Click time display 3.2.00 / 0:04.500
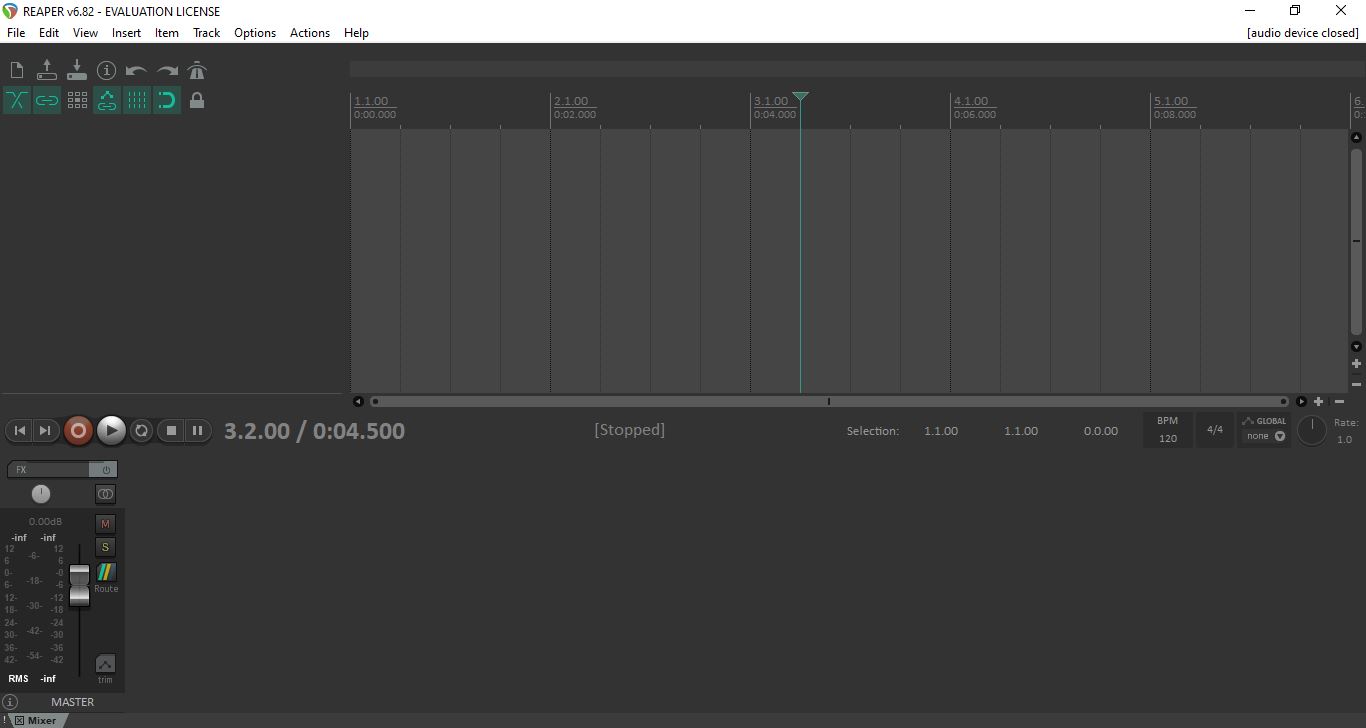This screenshot has height=728, width=1366. [x=314, y=431]
